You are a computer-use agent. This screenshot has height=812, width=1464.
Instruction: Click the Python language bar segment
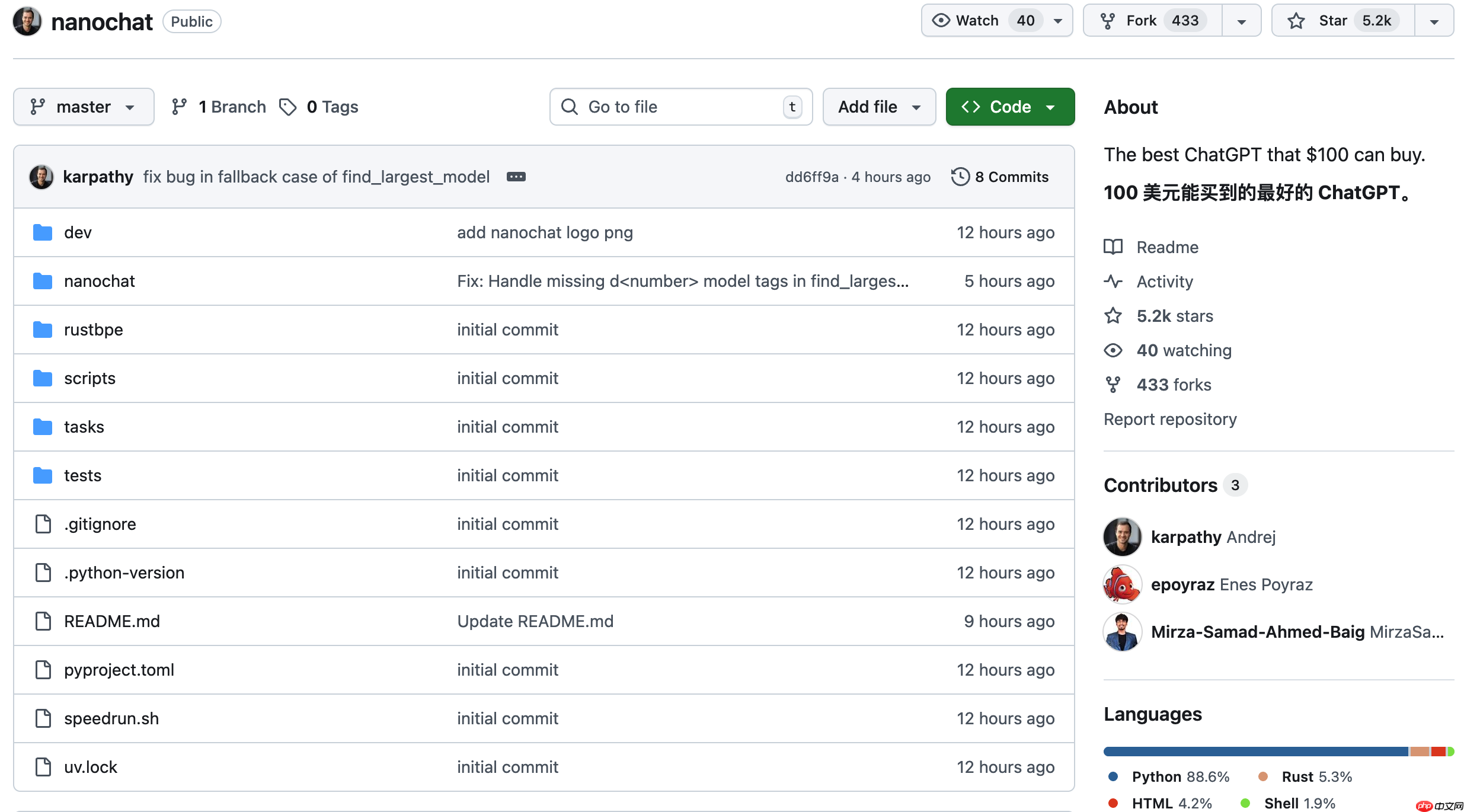[x=1255, y=752]
